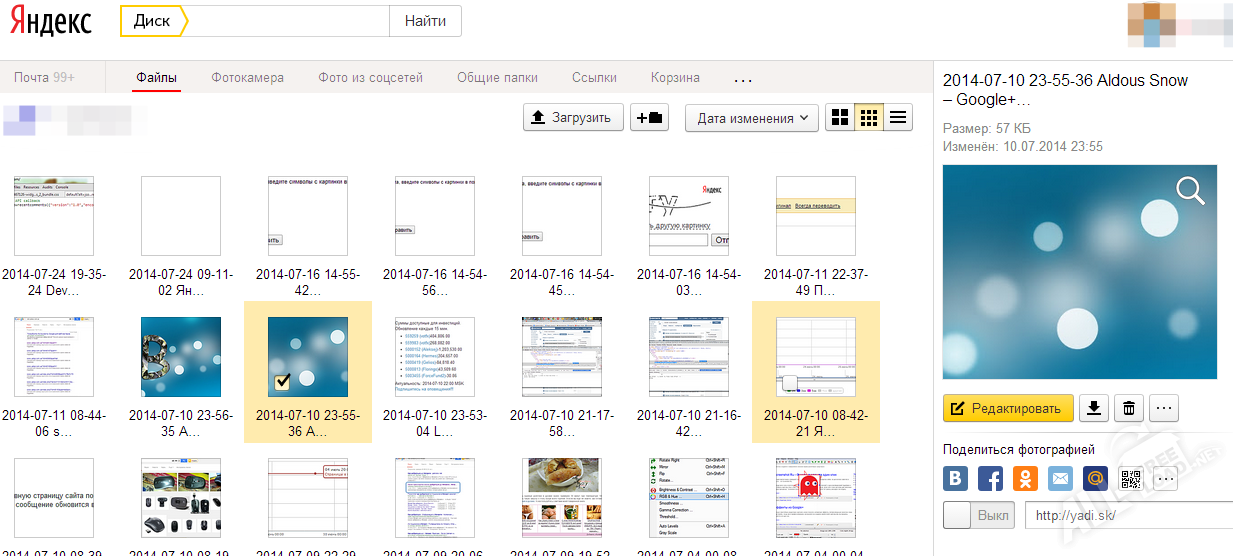1233x556 pixels.
Task: Show the QR code for the link
Action: pyautogui.click(x=1130, y=479)
